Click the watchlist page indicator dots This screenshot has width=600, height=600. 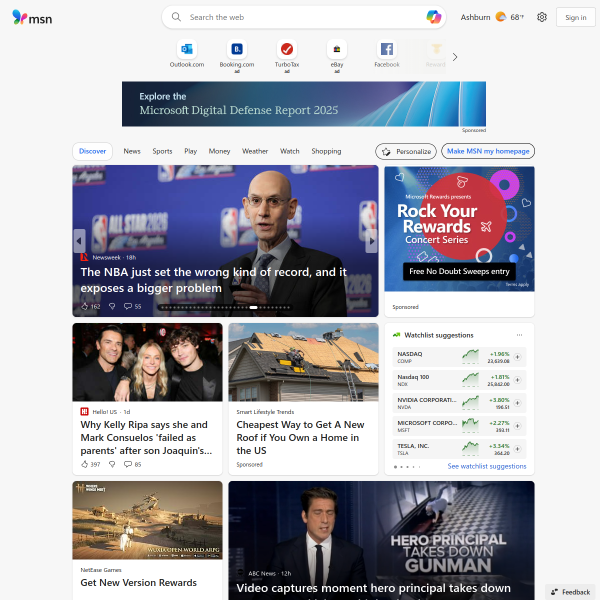pyautogui.click(x=407, y=467)
